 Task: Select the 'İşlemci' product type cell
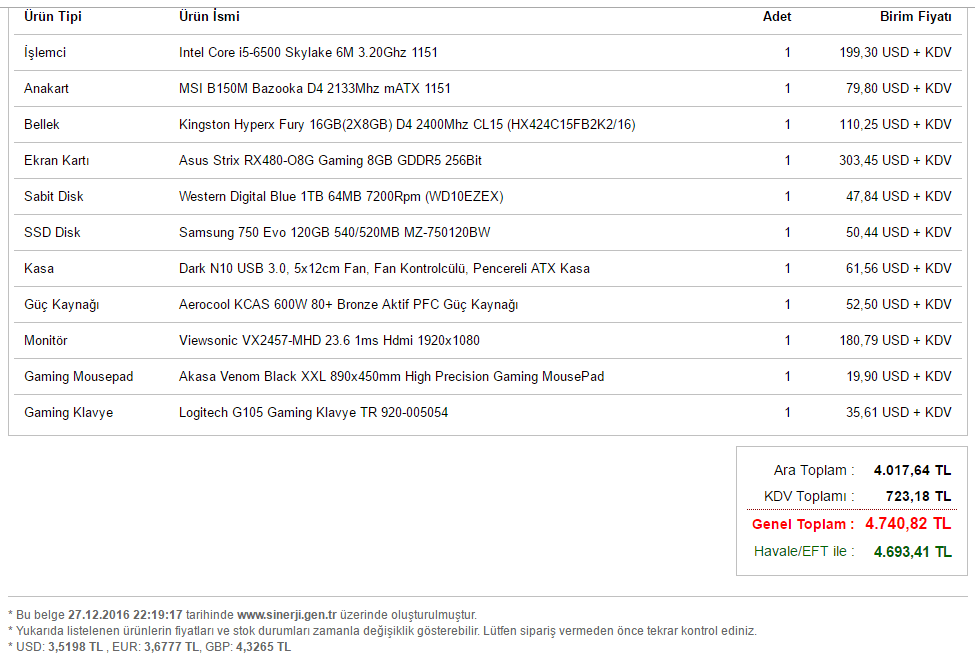[45, 53]
